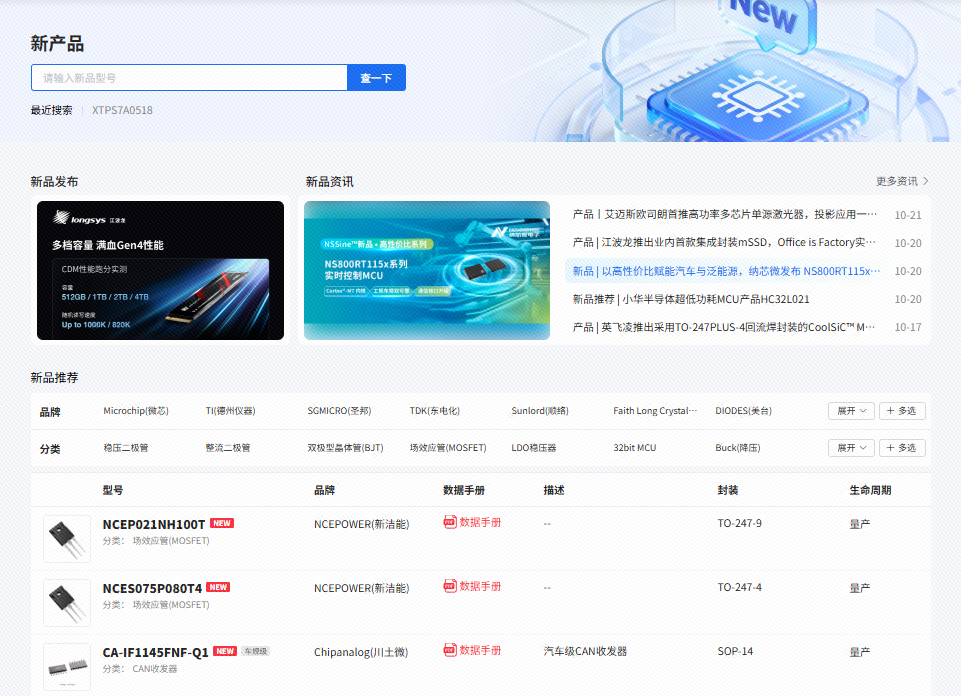This screenshot has width=961, height=696.
Task: Click the NCEP021NH100T product thumbnail image
Action: pyautogui.click(x=67, y=538)
